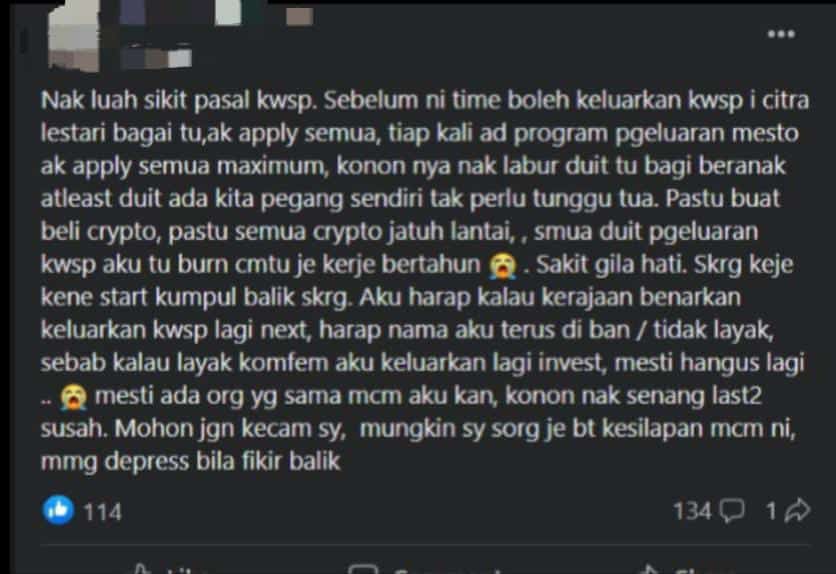Click the Share button label
Image resolution: width=836 pixels, height=574 pixels.
click(700, 570)
